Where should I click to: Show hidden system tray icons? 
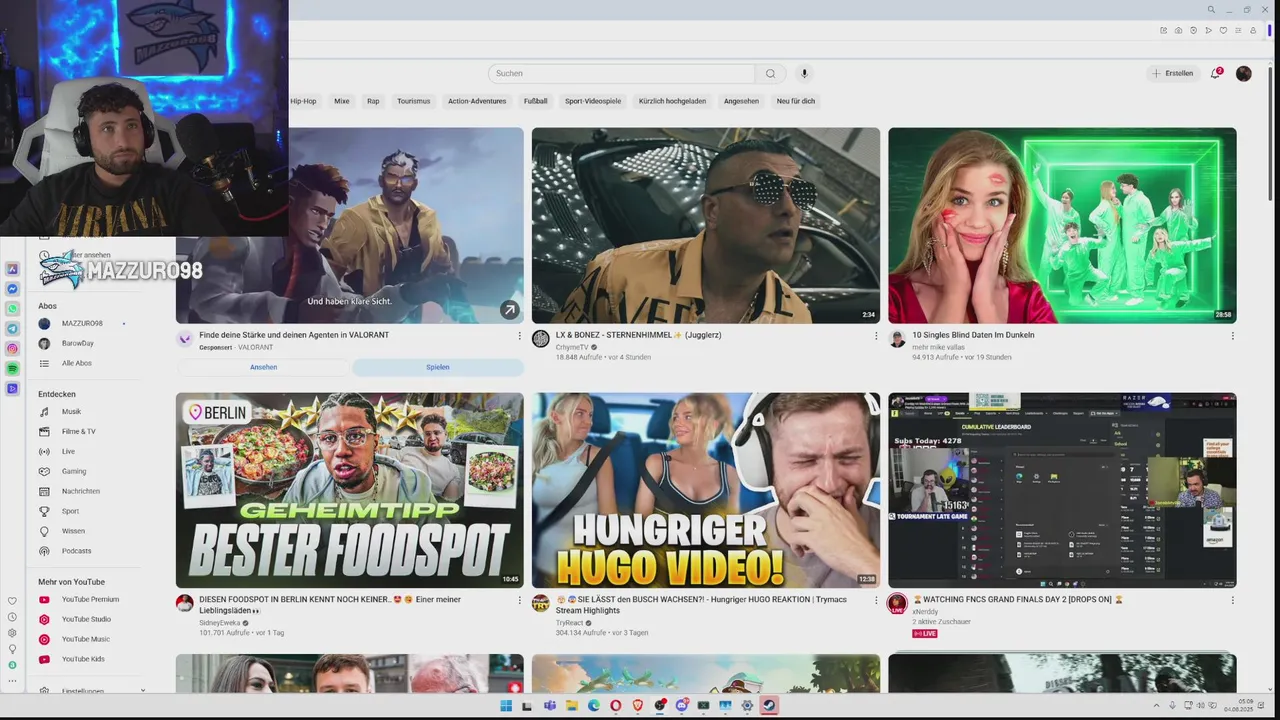(x=1157, y=705)
